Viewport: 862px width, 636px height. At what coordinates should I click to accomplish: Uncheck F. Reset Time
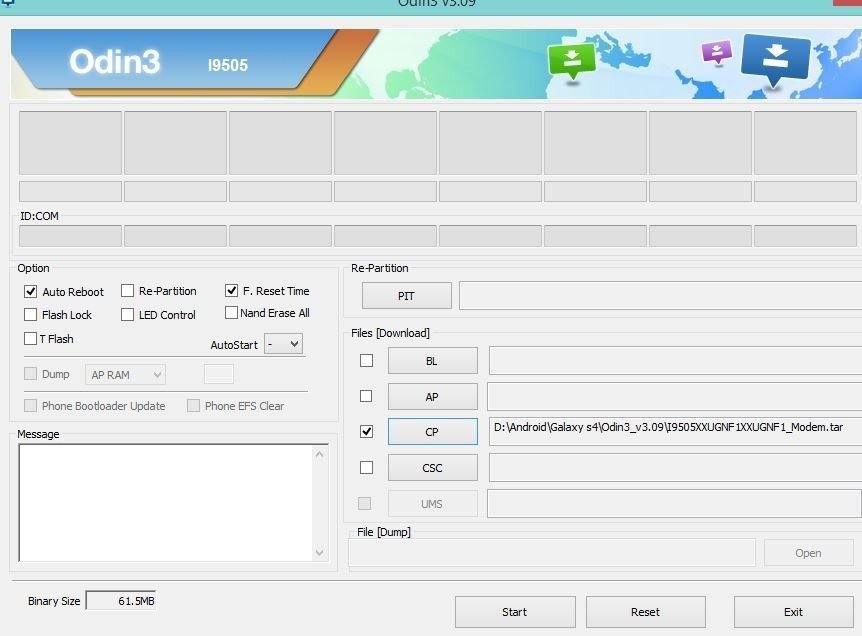click(x=231, y=290)
